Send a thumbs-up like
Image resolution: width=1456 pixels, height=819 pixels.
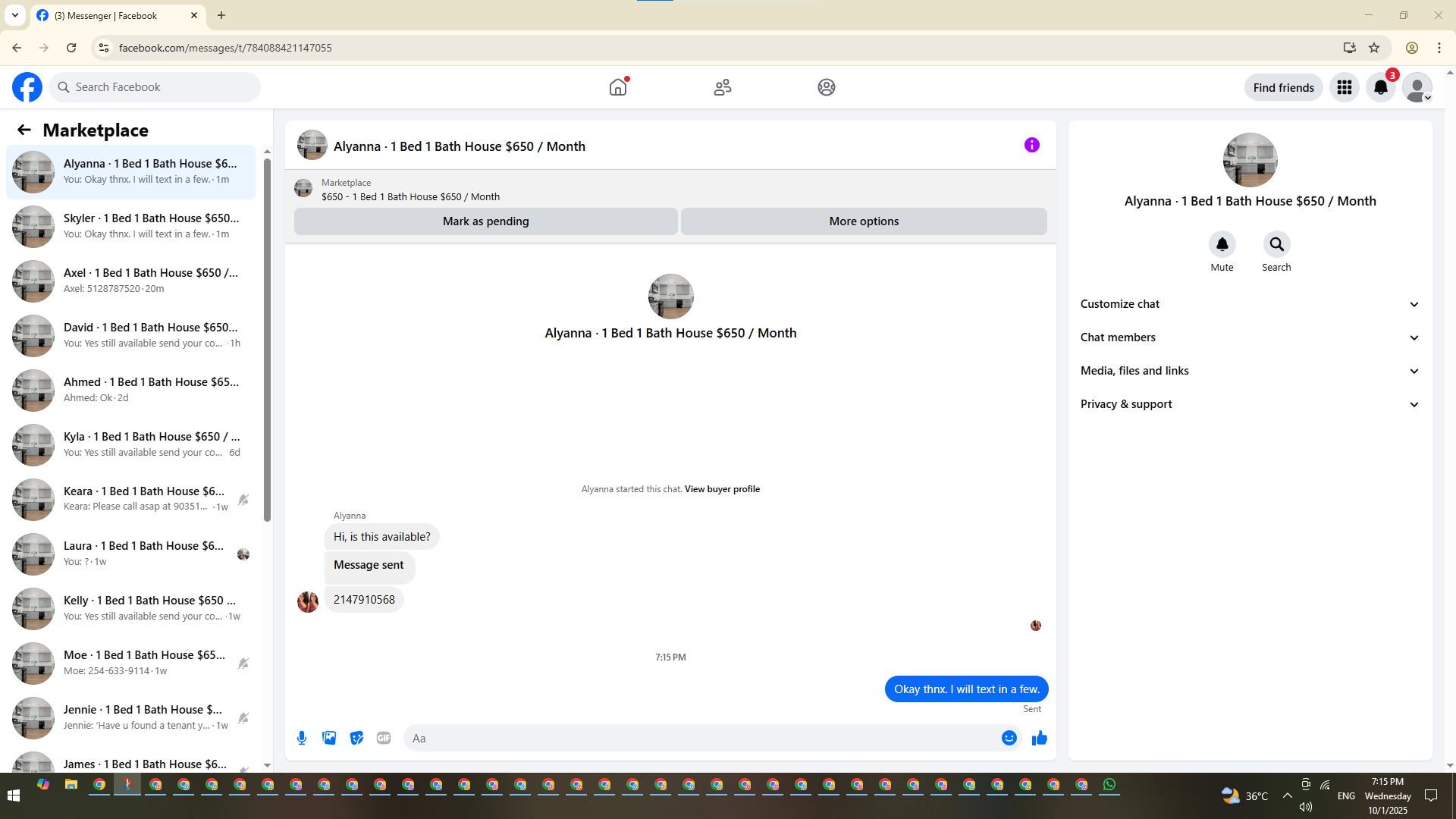[x=1040, y=738]
